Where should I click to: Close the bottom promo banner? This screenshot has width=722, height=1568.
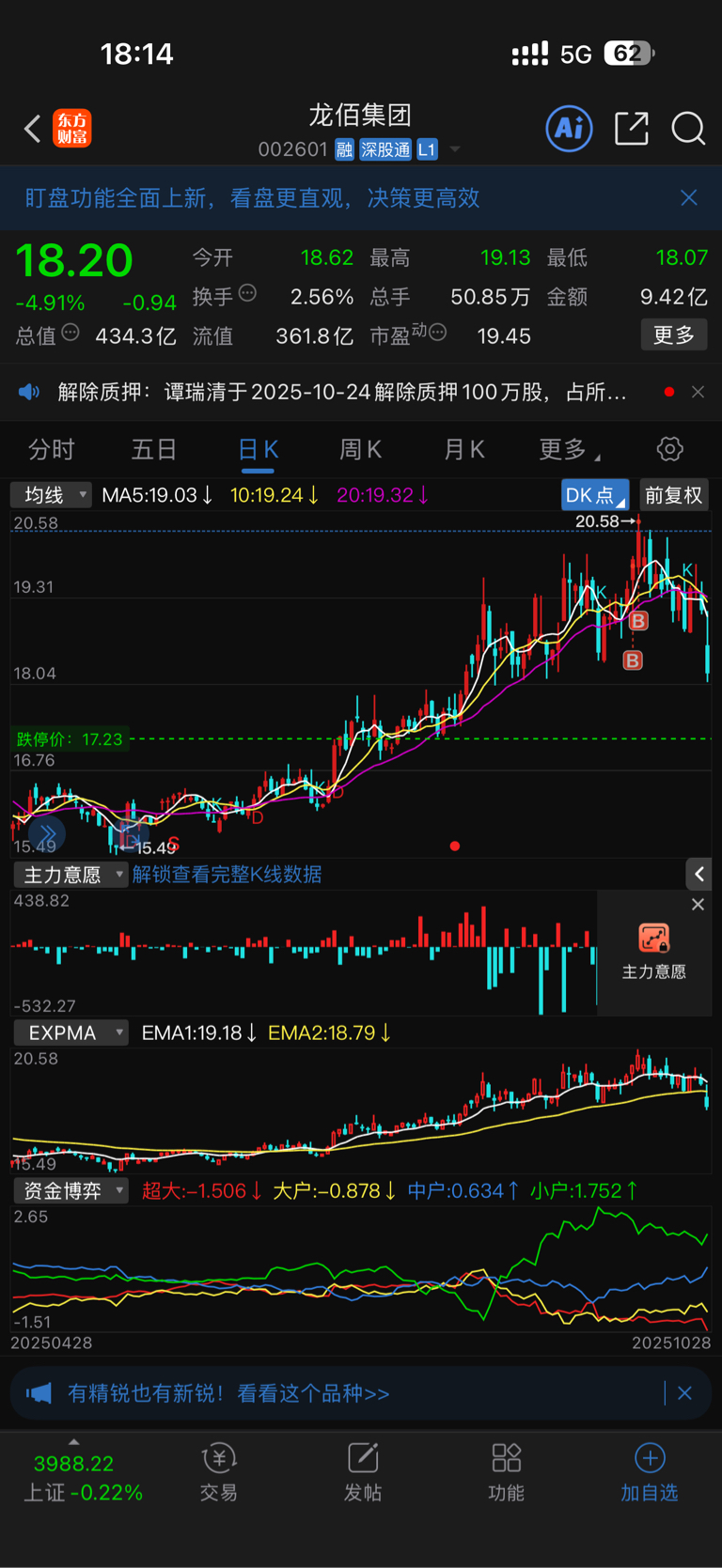(x=684, y=1393)
